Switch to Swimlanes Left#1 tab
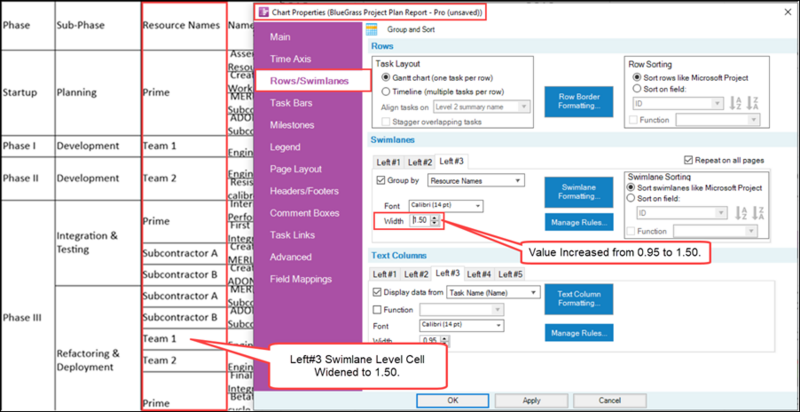800x412 pixels. click(388, 162)
